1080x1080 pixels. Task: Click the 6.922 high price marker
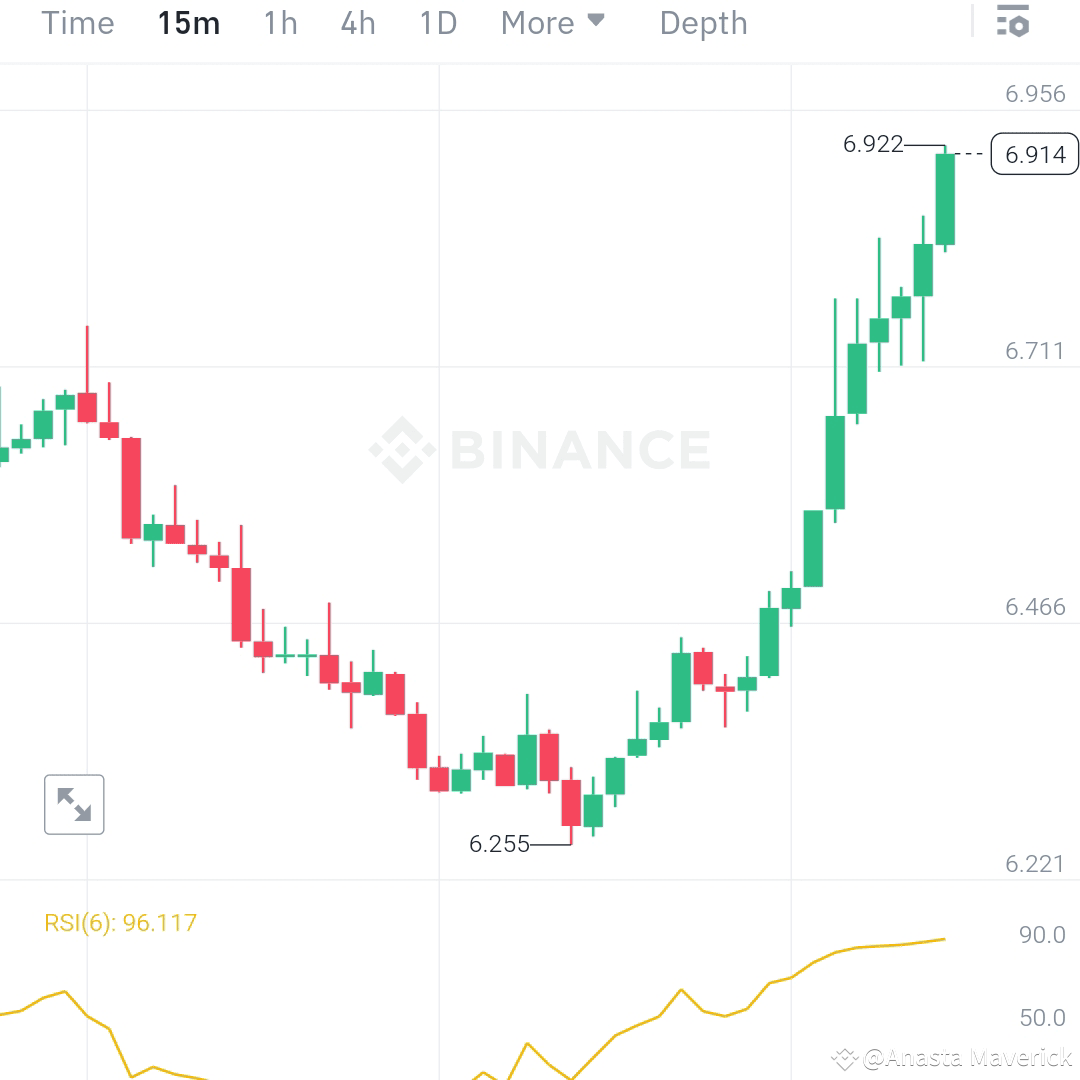(873, 144)
